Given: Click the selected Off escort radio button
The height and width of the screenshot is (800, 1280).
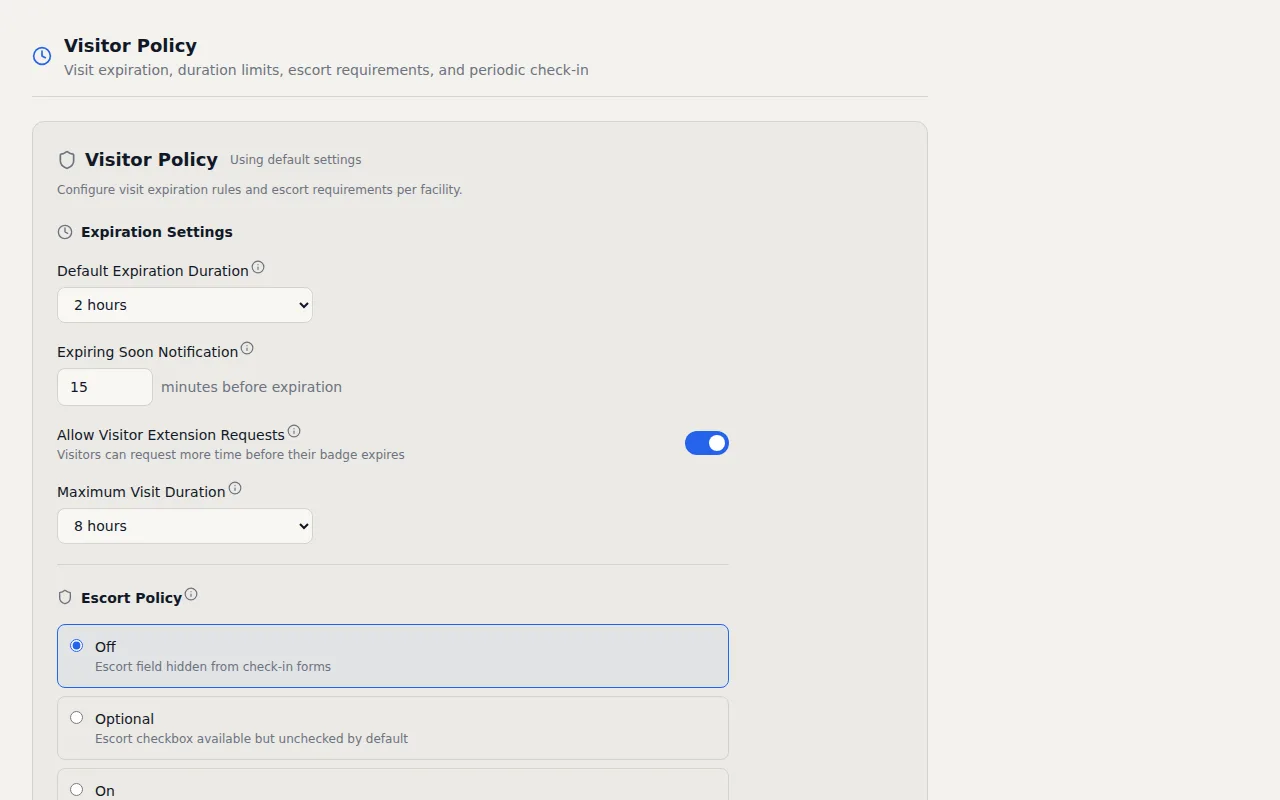Looking at the screenshot, I should pyautogui.click(x=76, y=645).
